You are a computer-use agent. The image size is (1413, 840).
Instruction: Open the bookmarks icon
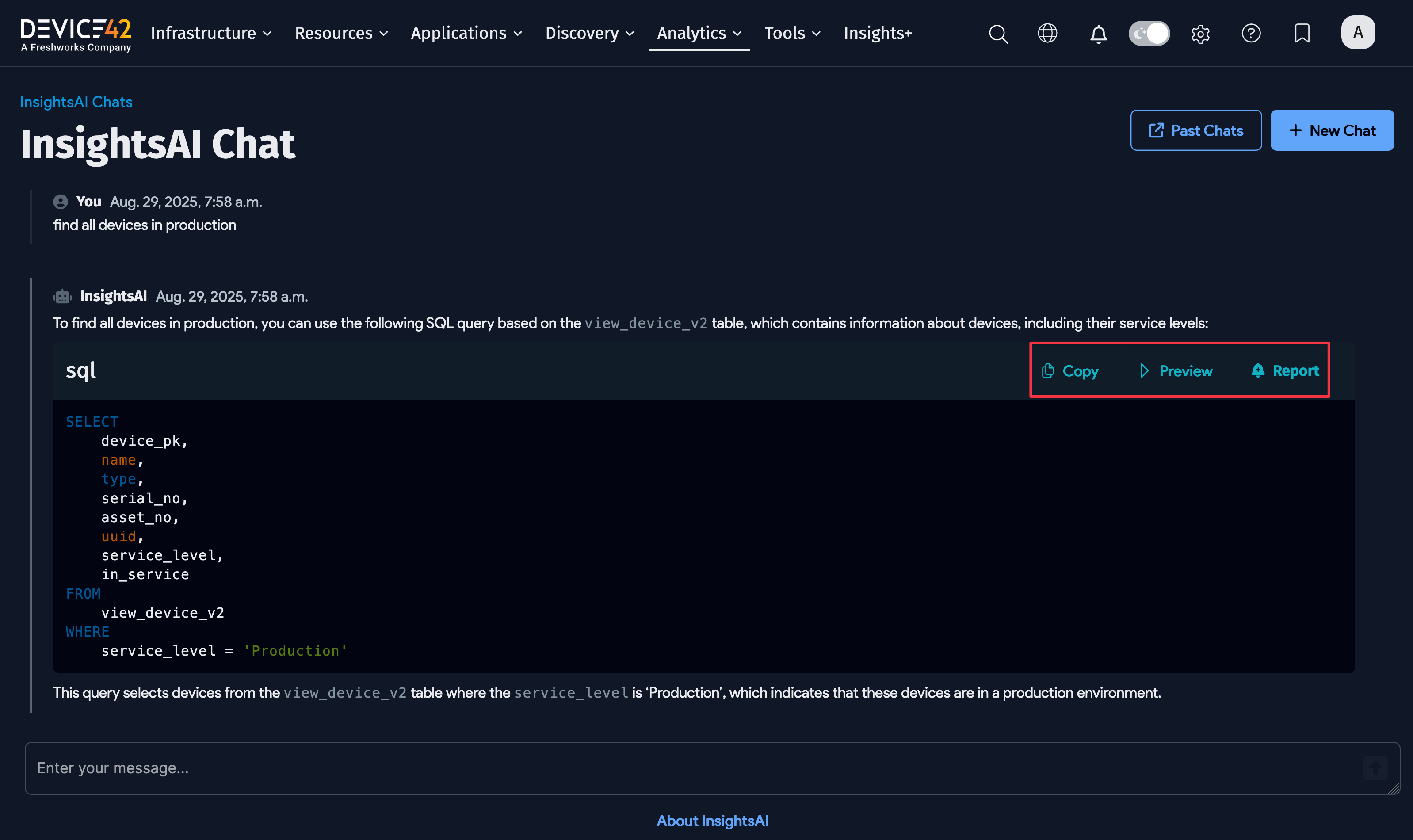1301,34
